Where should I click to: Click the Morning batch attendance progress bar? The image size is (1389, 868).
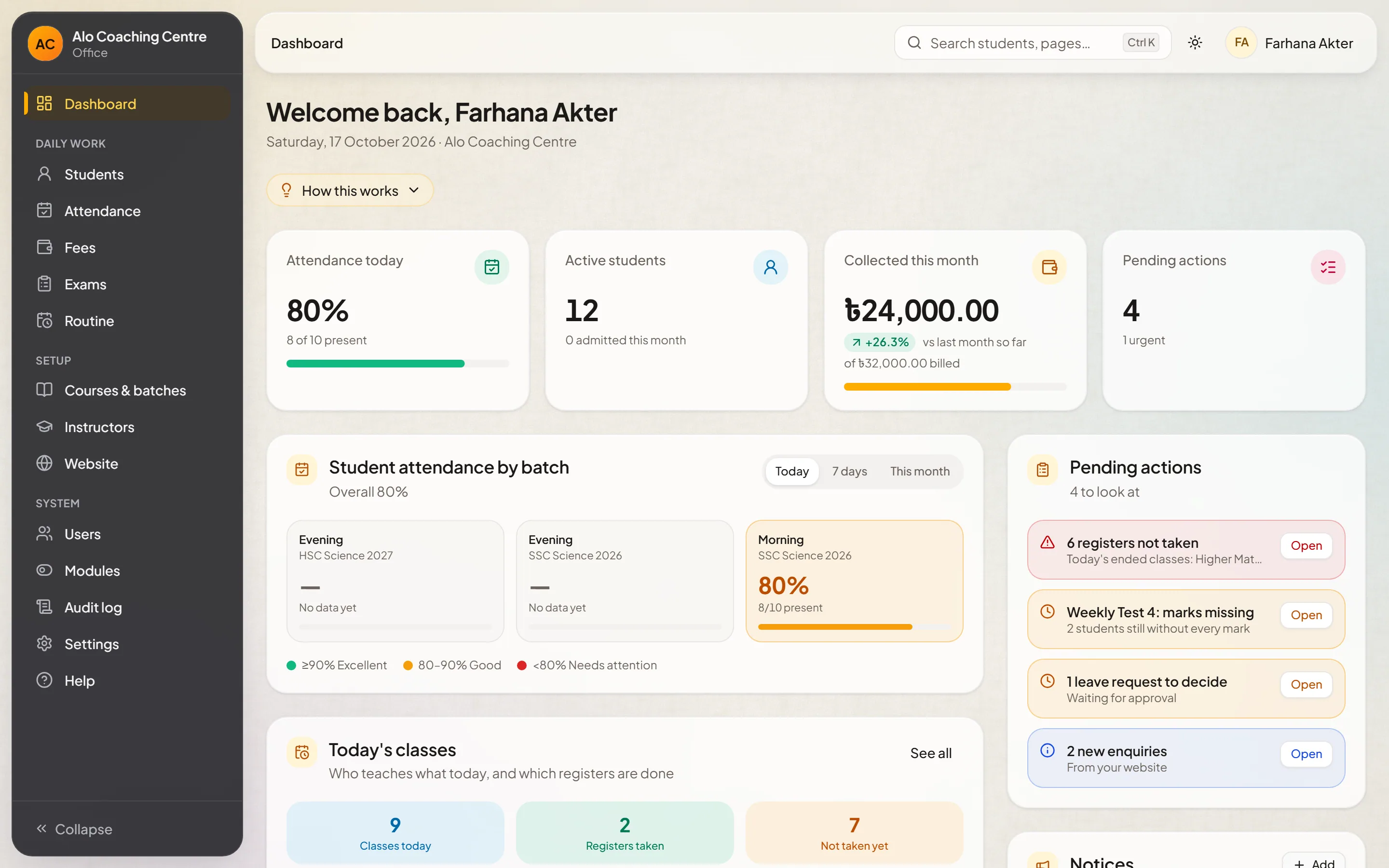[854, 627]
